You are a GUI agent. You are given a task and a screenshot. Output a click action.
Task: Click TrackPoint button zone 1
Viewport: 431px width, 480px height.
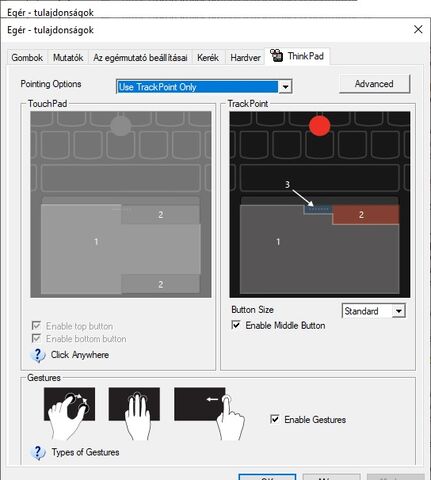pos(278,242)
